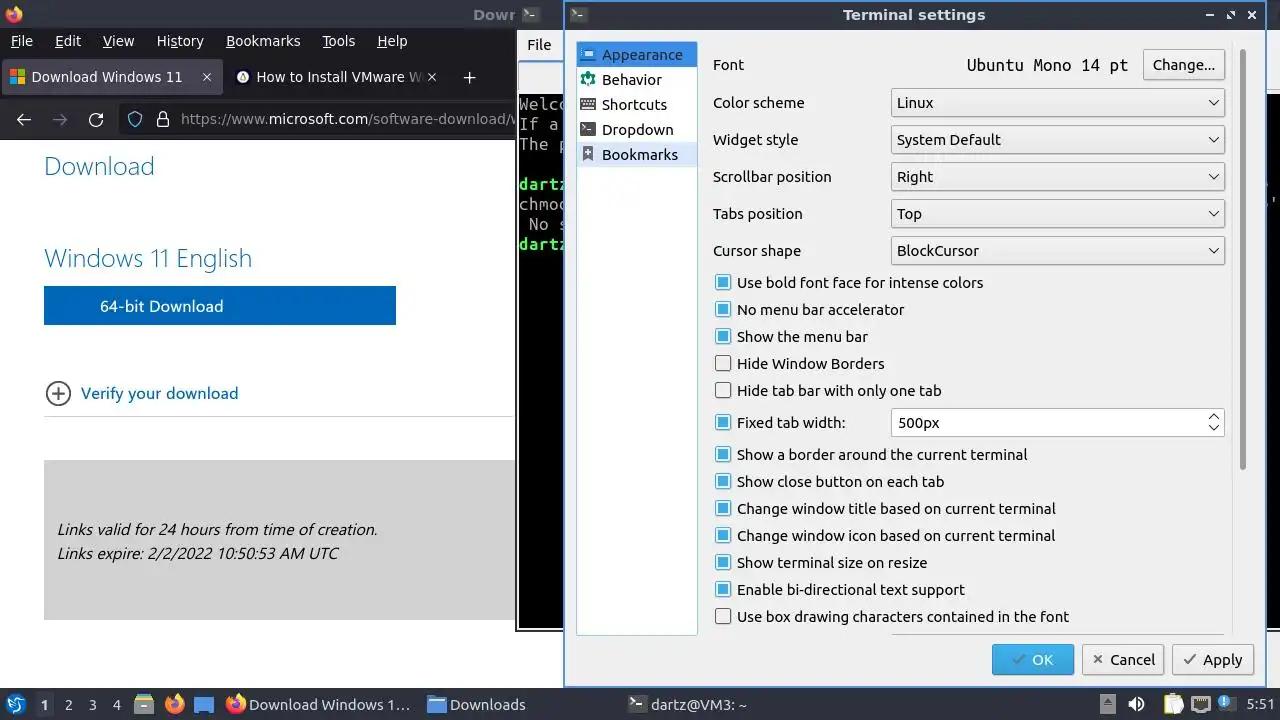
Task: Click the Apply button
Action: point(1213,660)
